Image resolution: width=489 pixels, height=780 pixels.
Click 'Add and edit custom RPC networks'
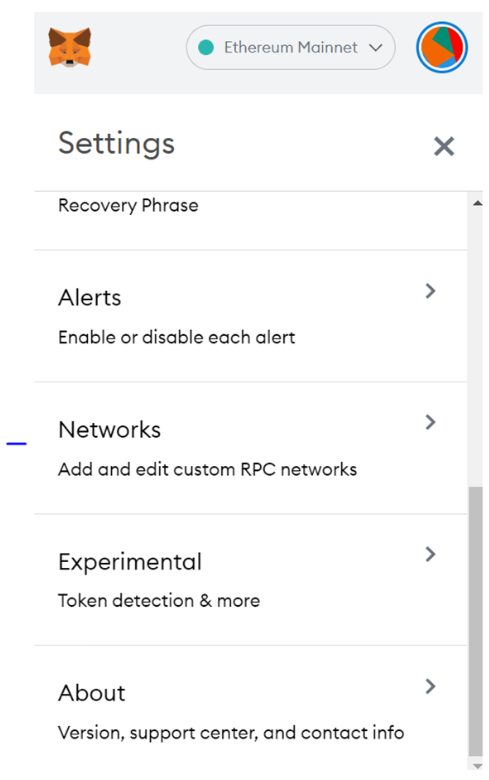coord(207,469)
